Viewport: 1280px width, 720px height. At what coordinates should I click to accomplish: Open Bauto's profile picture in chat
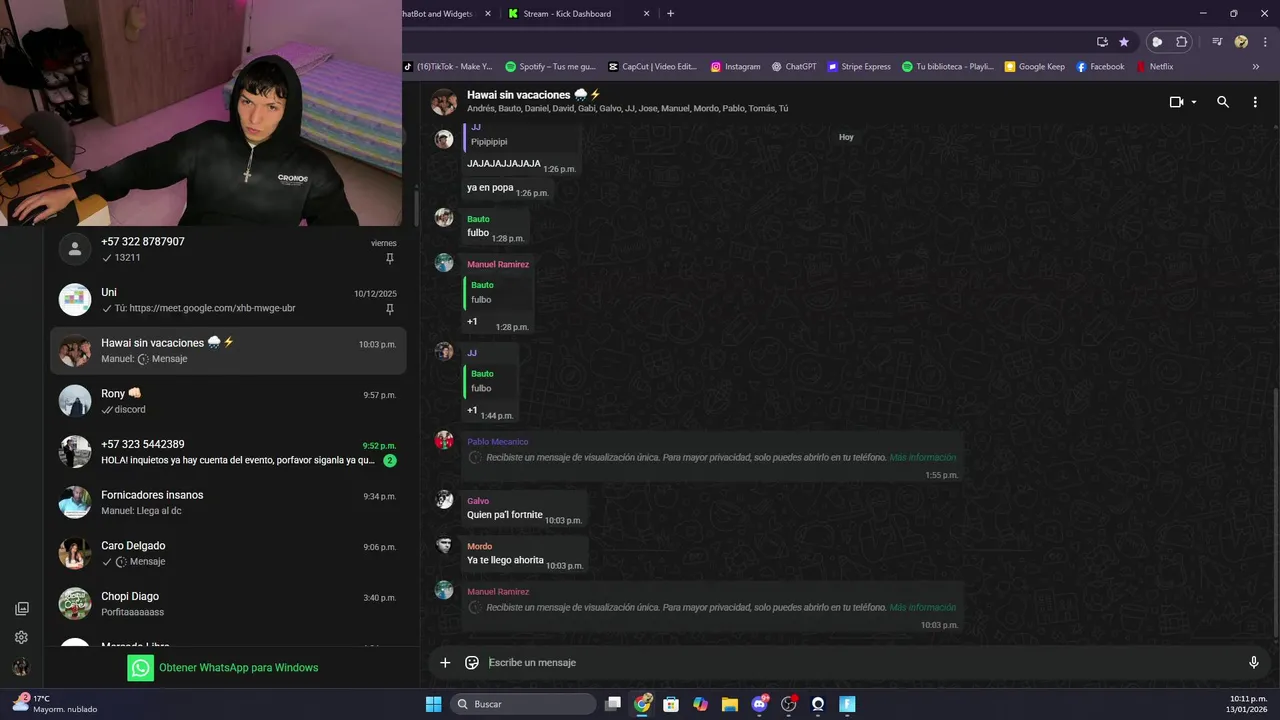(x=444, y=217)
